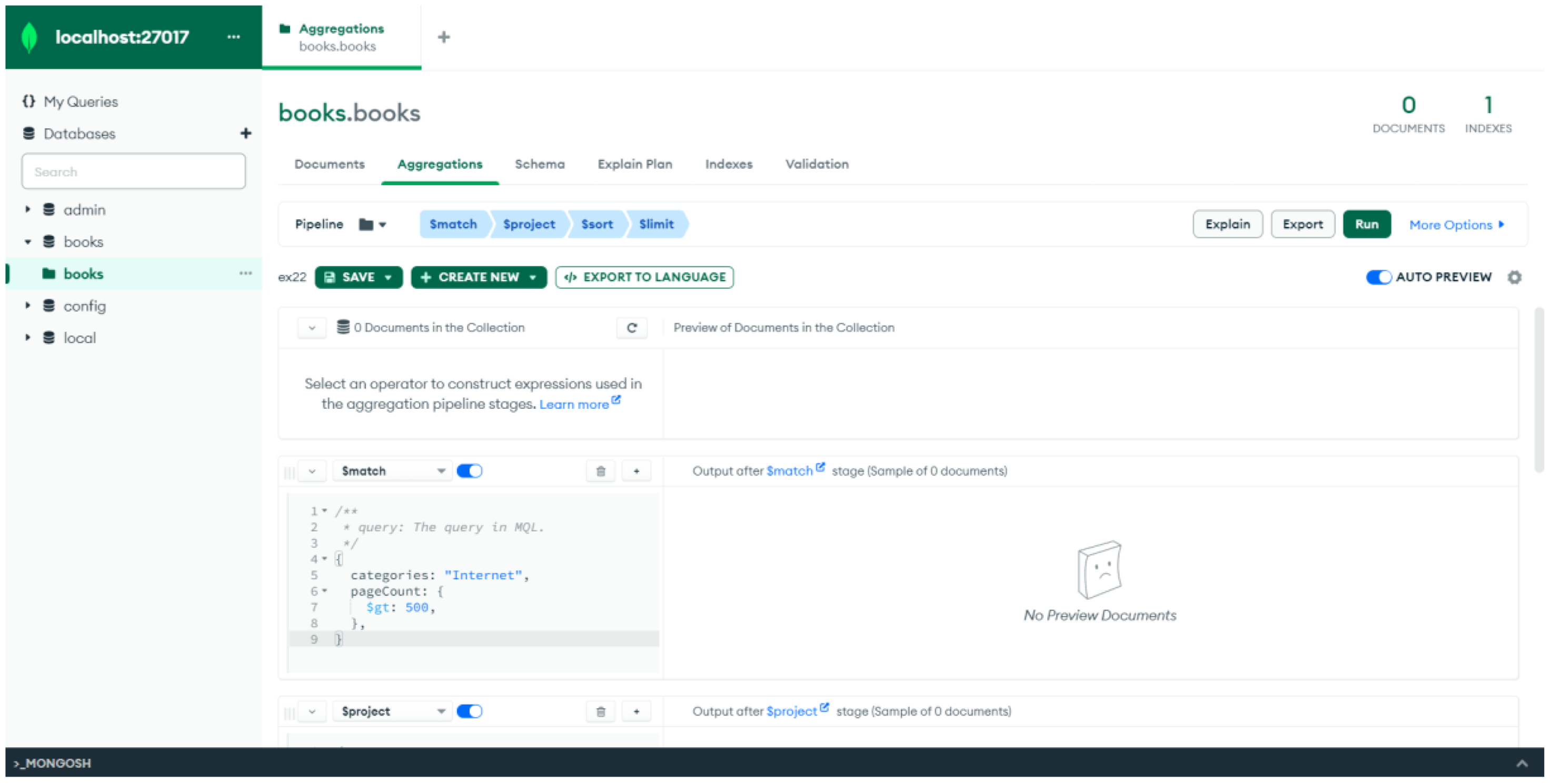Open the Save dropdown arrow

click(389, 277)
